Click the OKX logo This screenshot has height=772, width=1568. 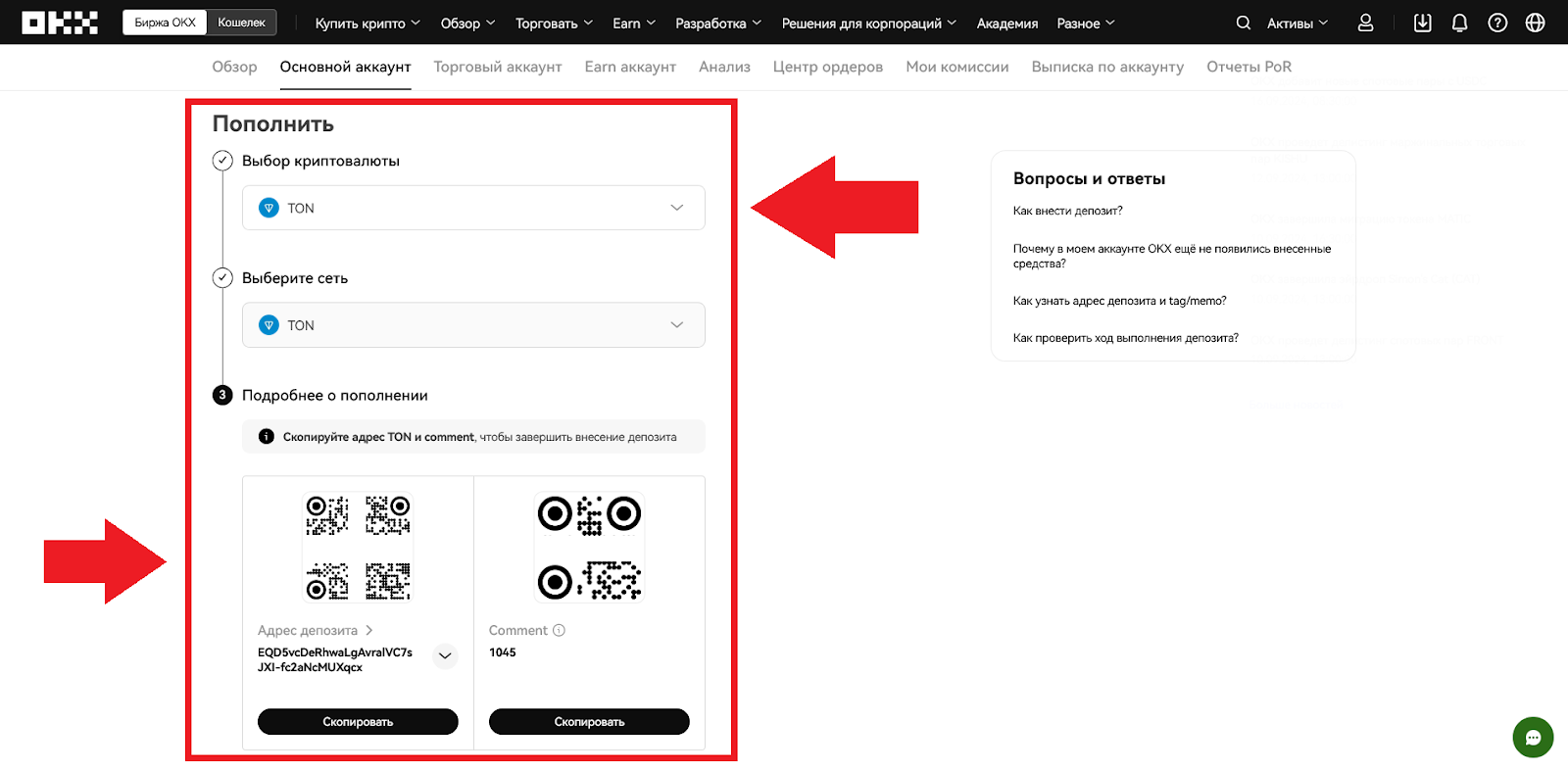click(60, 23)
